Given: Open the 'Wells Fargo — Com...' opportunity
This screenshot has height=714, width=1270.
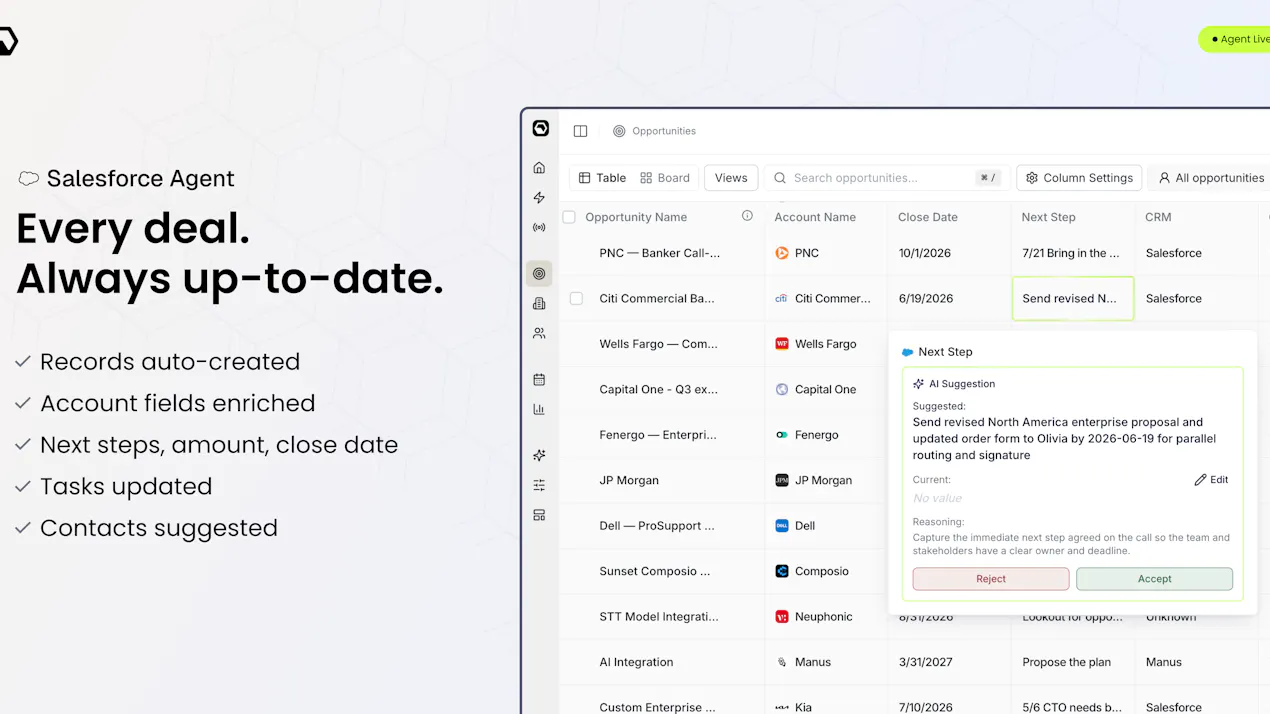Looking at the screenshot, I should point(658,344).
